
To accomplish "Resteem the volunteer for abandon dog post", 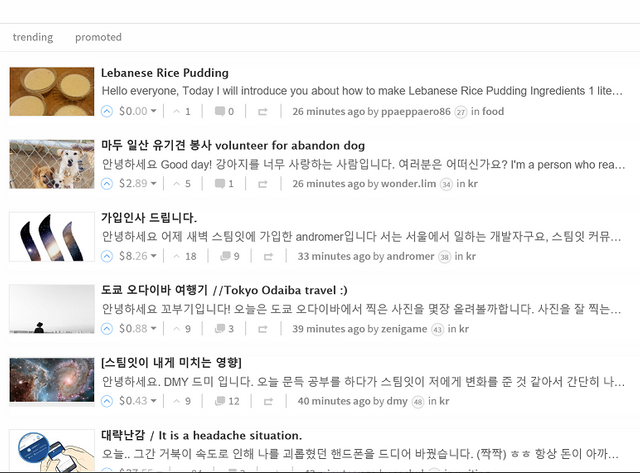I will click(x=263, y=184).
